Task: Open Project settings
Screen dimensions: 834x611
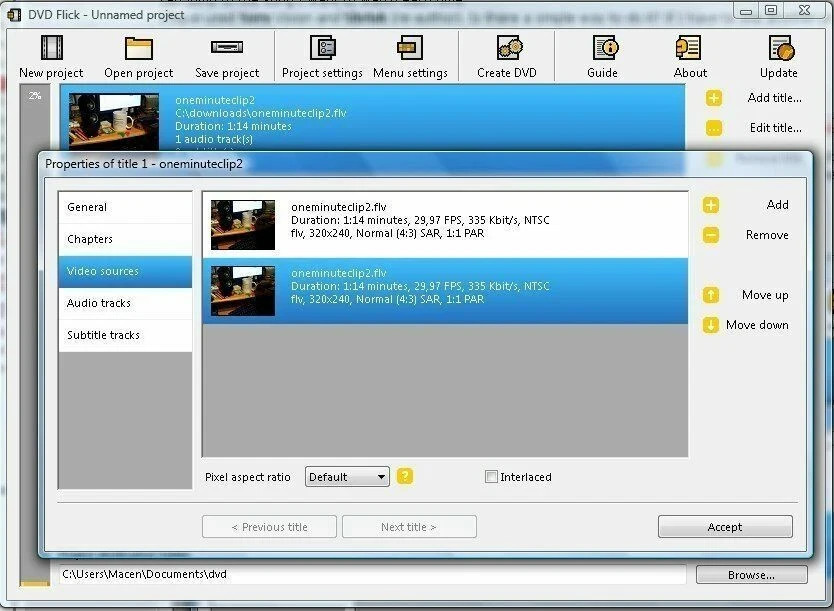Action: point(321,55)
